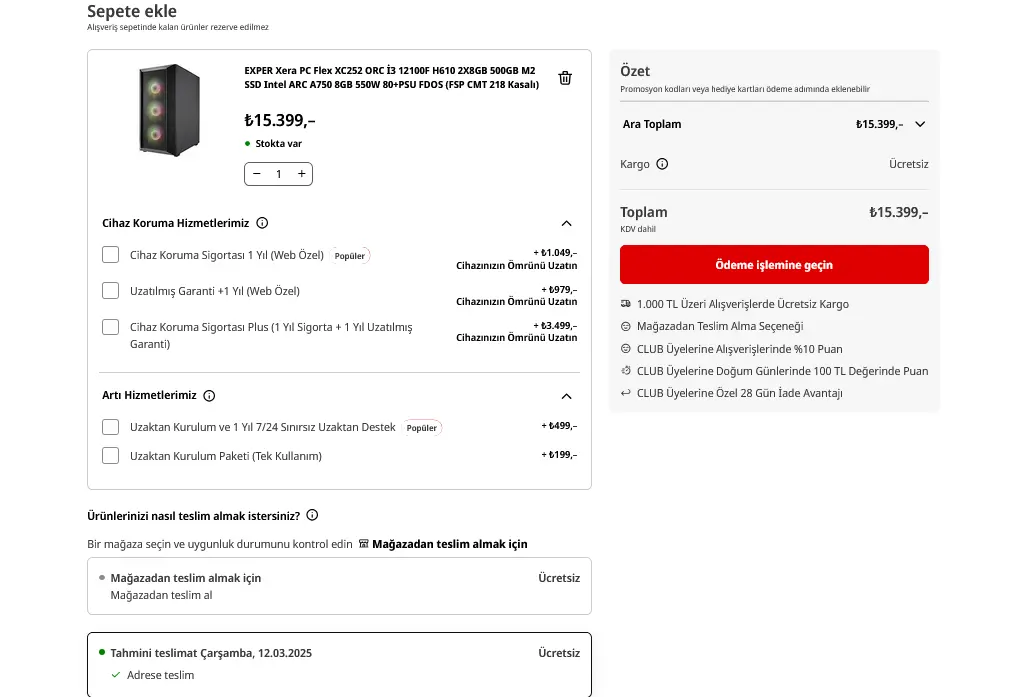Click icon beside CLUB %10 Puan benefit
The image size is (1026, 697).
click(x=626, y=349)
